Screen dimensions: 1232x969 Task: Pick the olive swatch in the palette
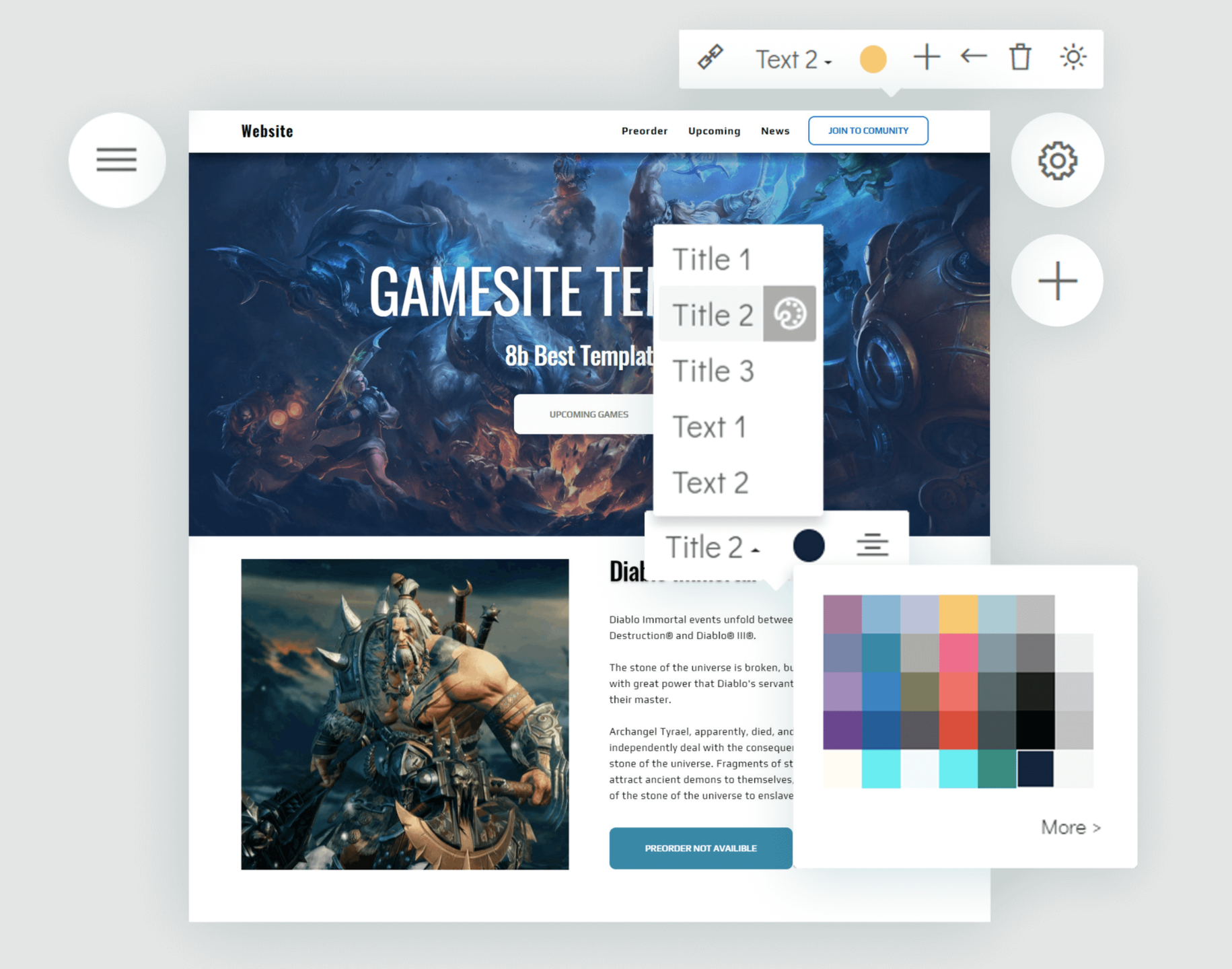pyautogui.click(x=920, y=691)
